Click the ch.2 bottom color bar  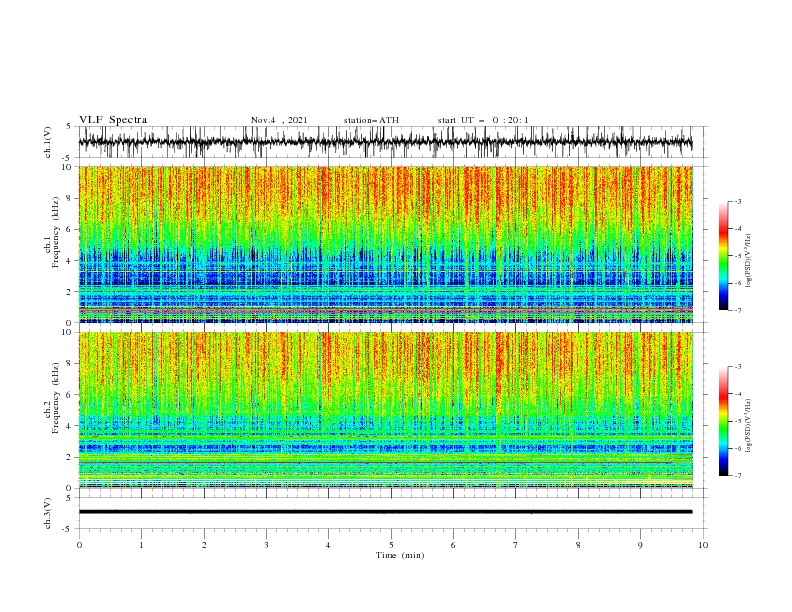(x=723, y=421)
